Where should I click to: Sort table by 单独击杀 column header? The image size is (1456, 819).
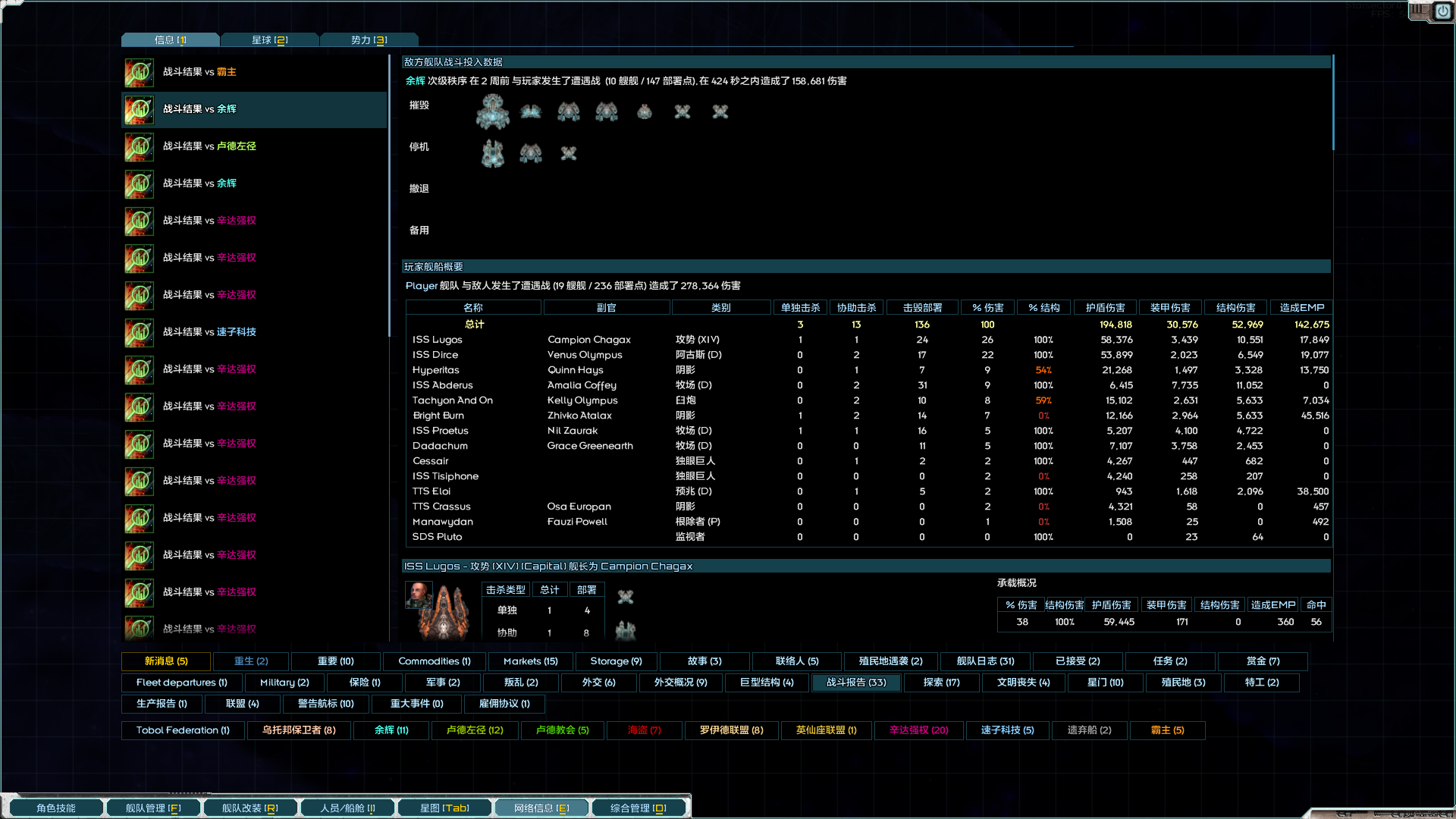point(800,308)
